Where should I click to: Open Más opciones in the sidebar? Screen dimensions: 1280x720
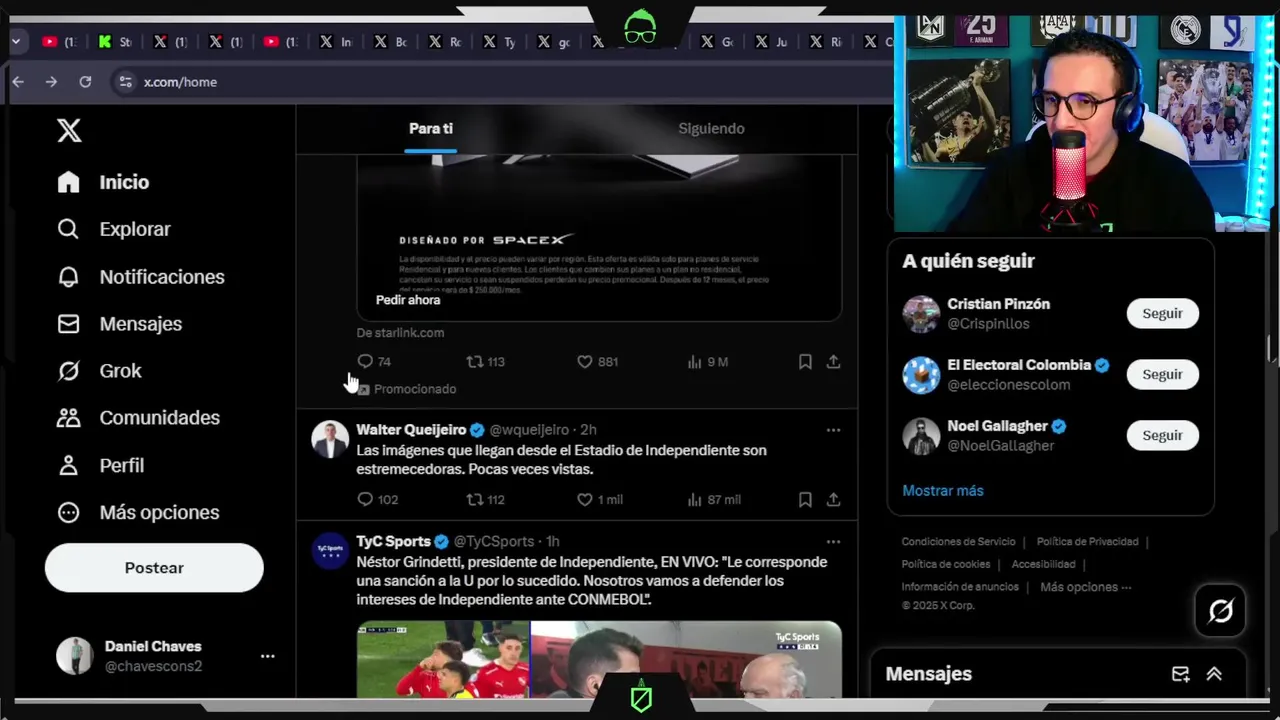coord(138,512)
